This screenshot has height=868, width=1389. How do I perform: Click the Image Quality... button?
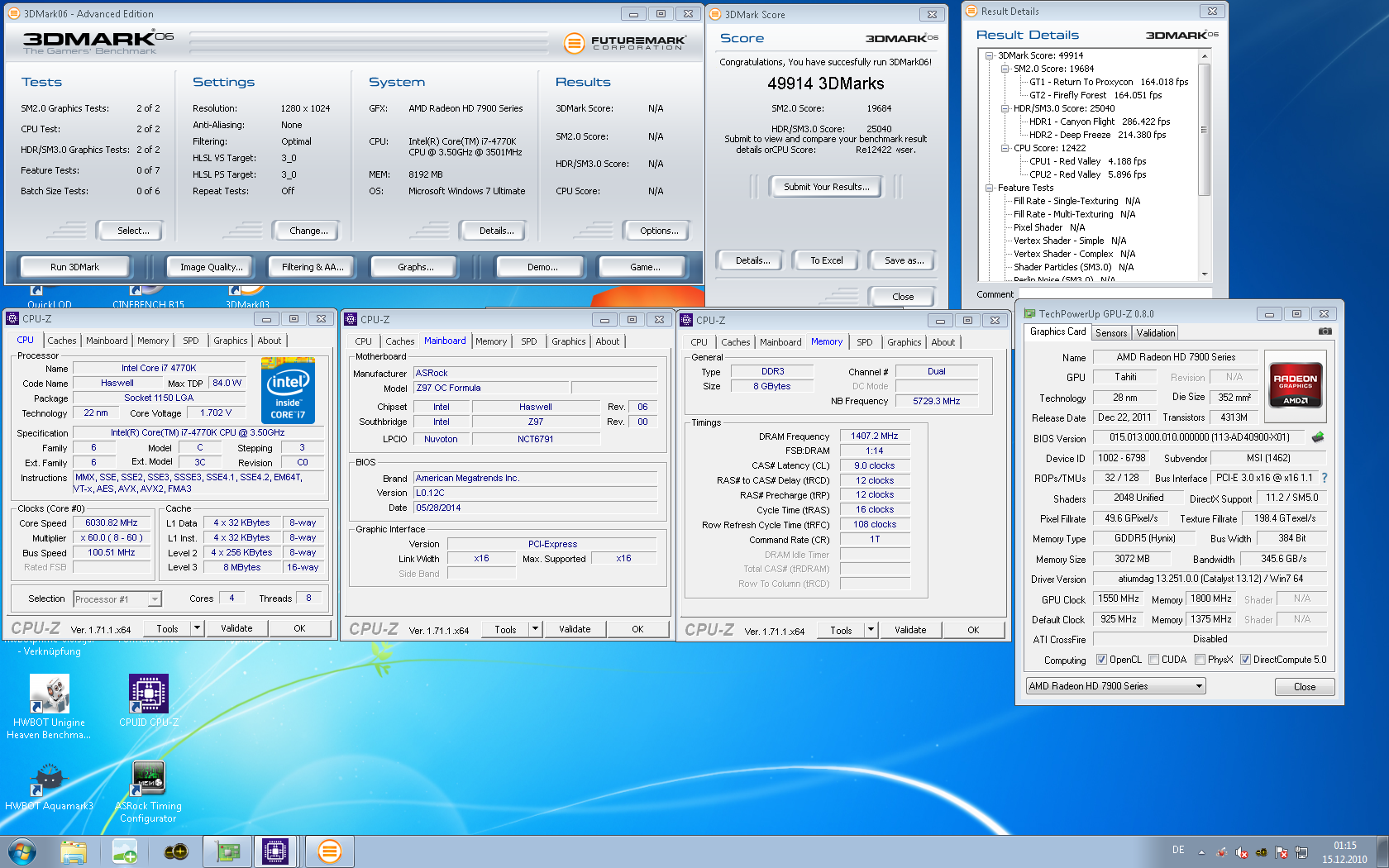click(x=212, y=267)
